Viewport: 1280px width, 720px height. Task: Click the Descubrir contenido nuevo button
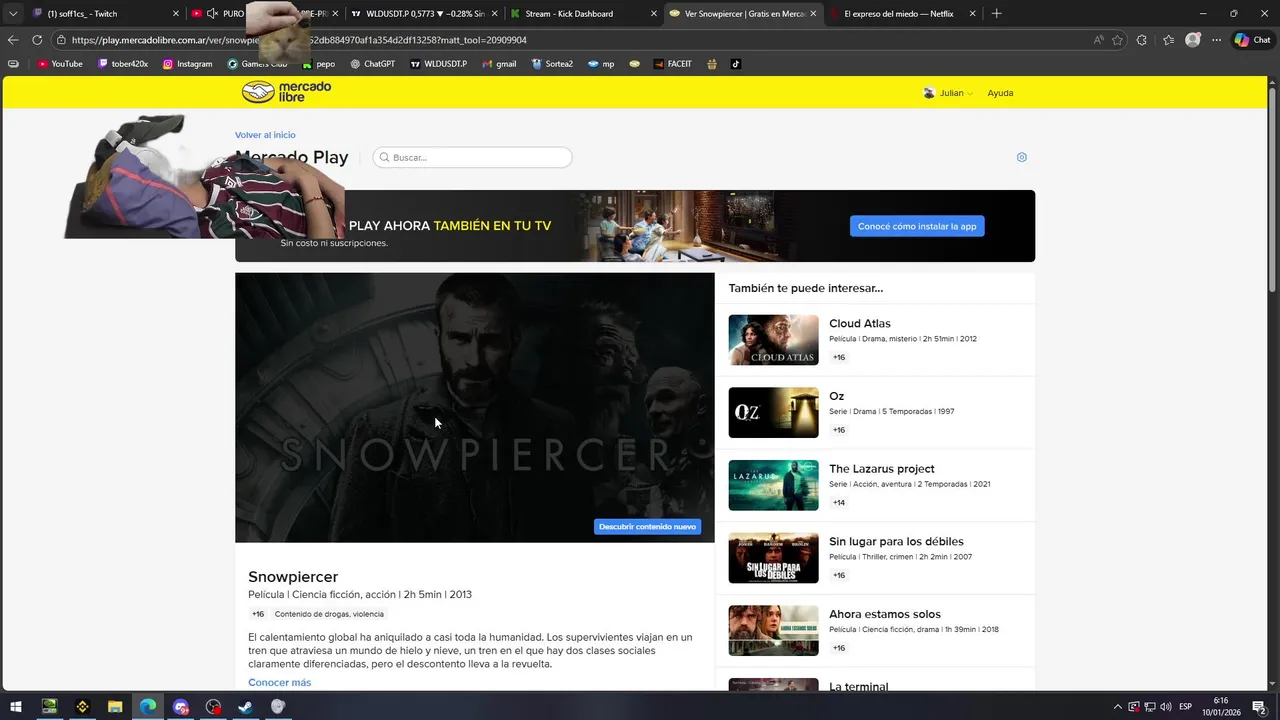(x=647, y=526)
